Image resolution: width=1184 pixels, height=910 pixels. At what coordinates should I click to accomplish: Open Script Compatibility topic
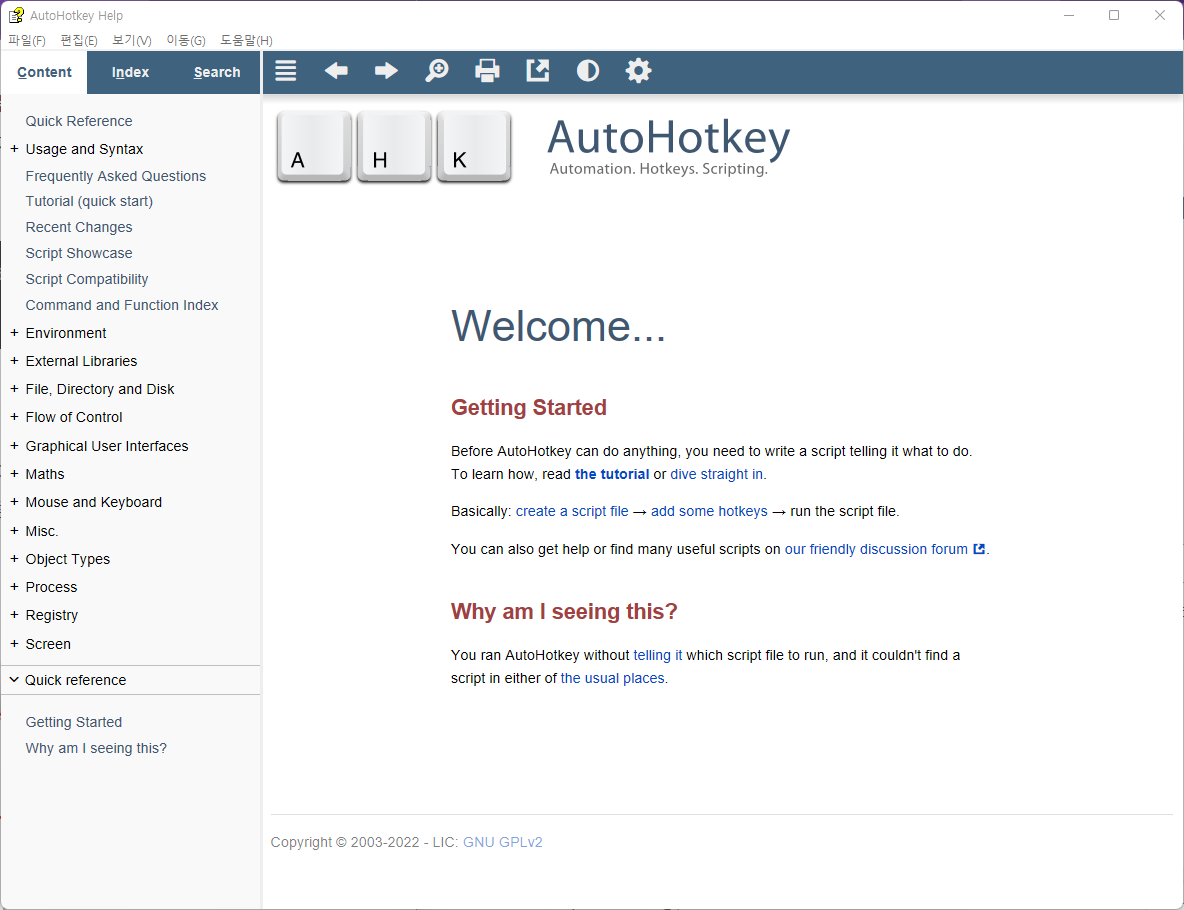(x=87, y=279)
